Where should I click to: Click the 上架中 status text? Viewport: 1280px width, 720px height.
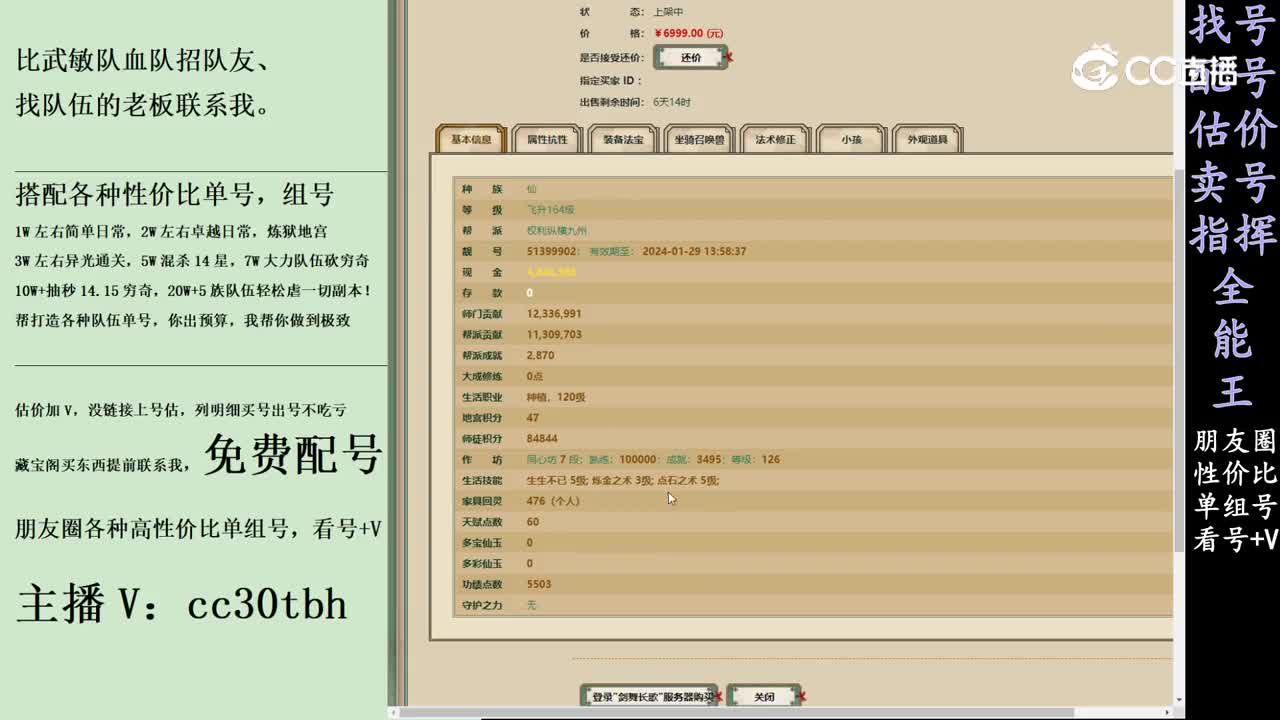[x=668, y=12]
